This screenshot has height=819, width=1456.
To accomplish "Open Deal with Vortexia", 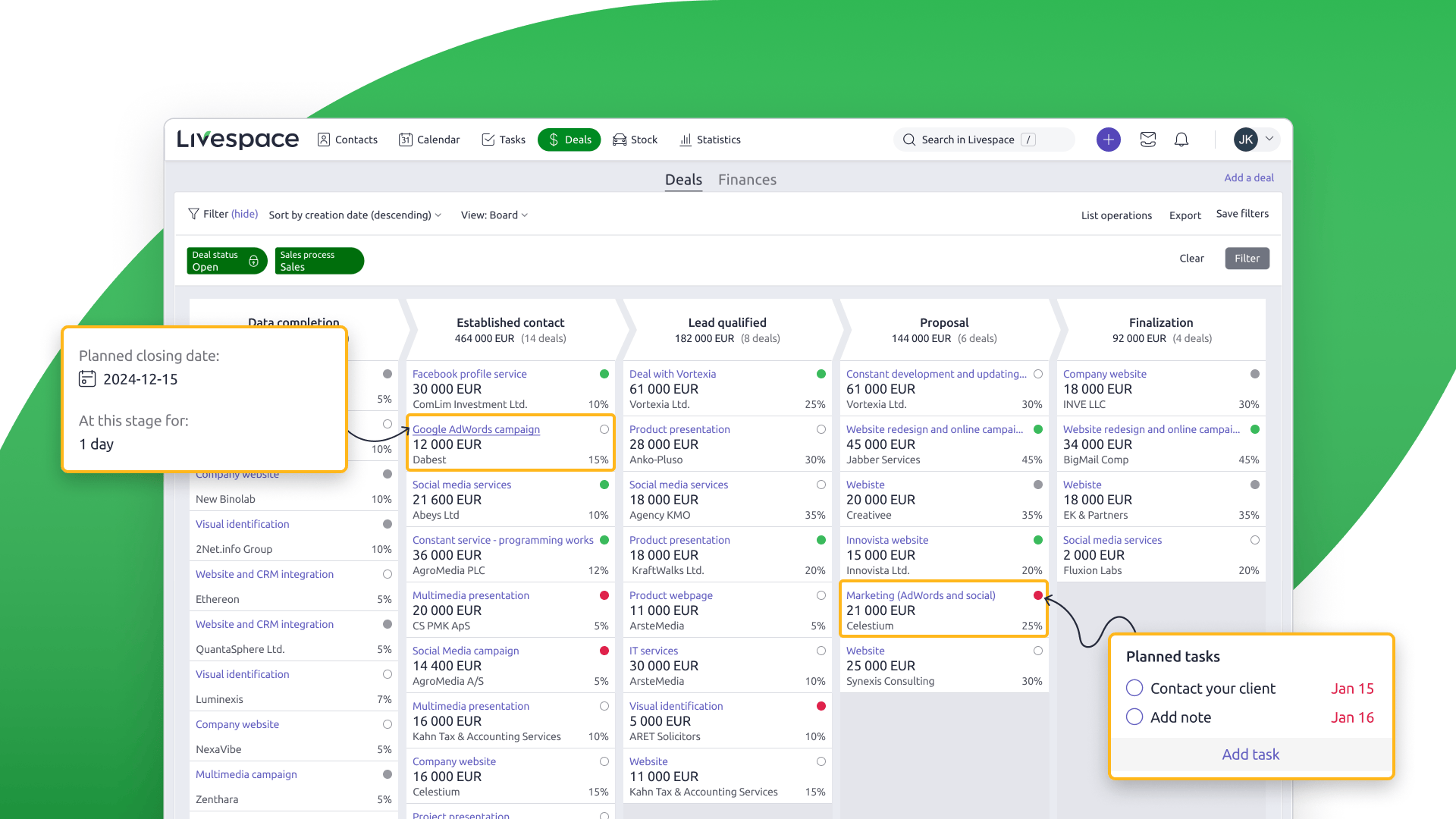I will tap(673, 374).
